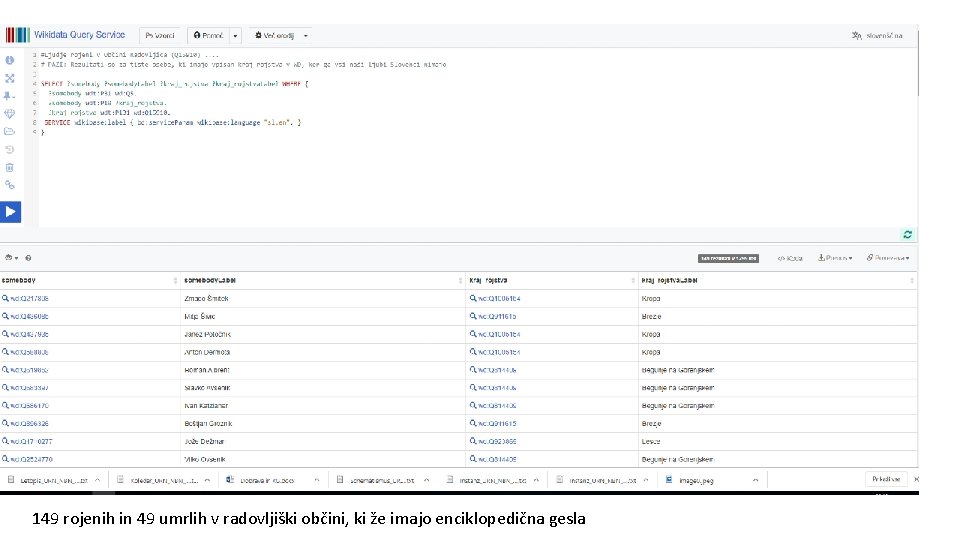The width and height of the screenshot is (960, 540).
Task: Open the Pomoč help dropdown arrow
Action: coord(236,35)
